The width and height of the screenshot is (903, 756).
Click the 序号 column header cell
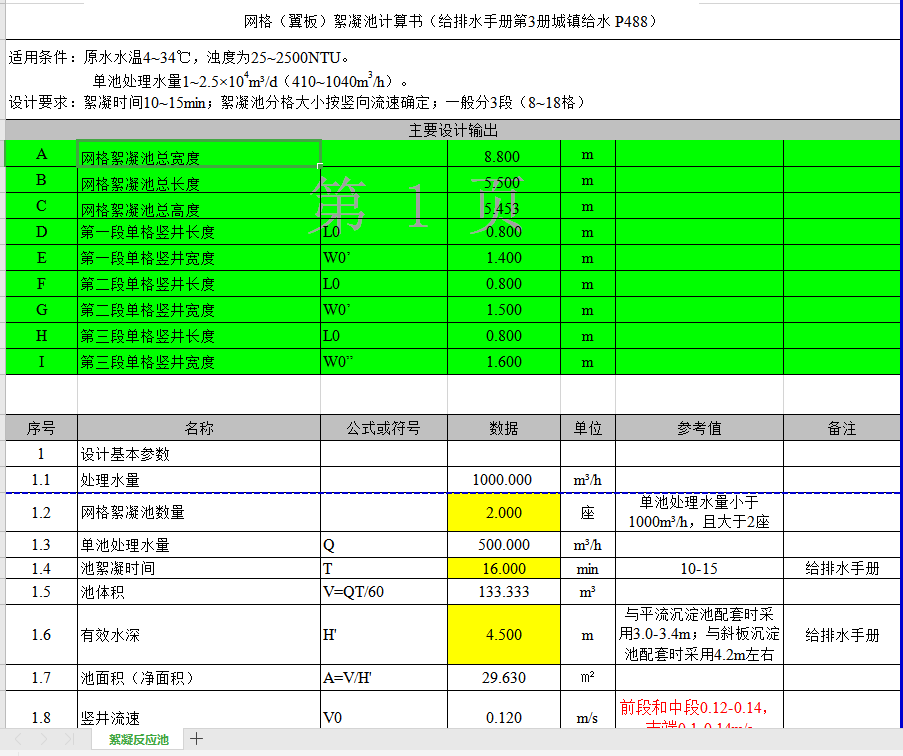pyautogui.click(x=41, y=428)
